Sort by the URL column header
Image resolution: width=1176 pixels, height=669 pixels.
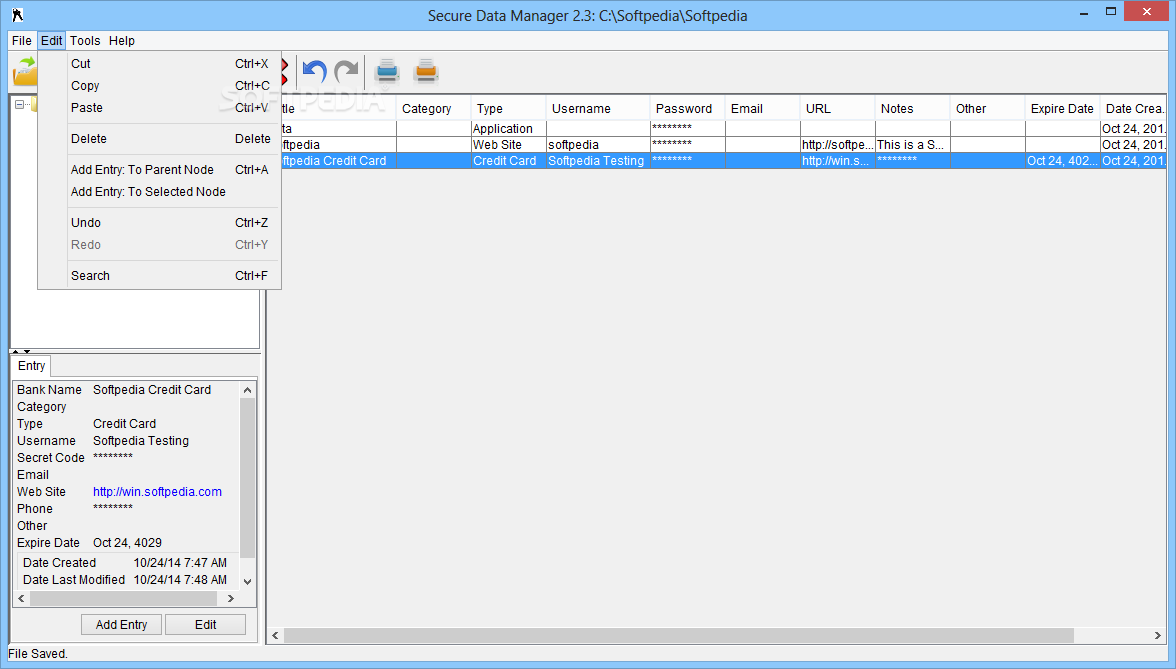pos(838,109)
